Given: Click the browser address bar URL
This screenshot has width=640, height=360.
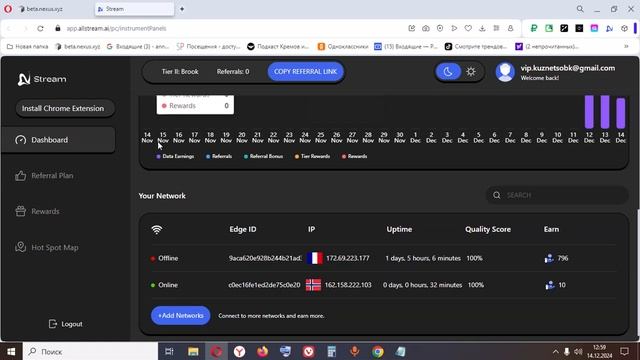Looking at the screenshot, I should coord(116,29).
